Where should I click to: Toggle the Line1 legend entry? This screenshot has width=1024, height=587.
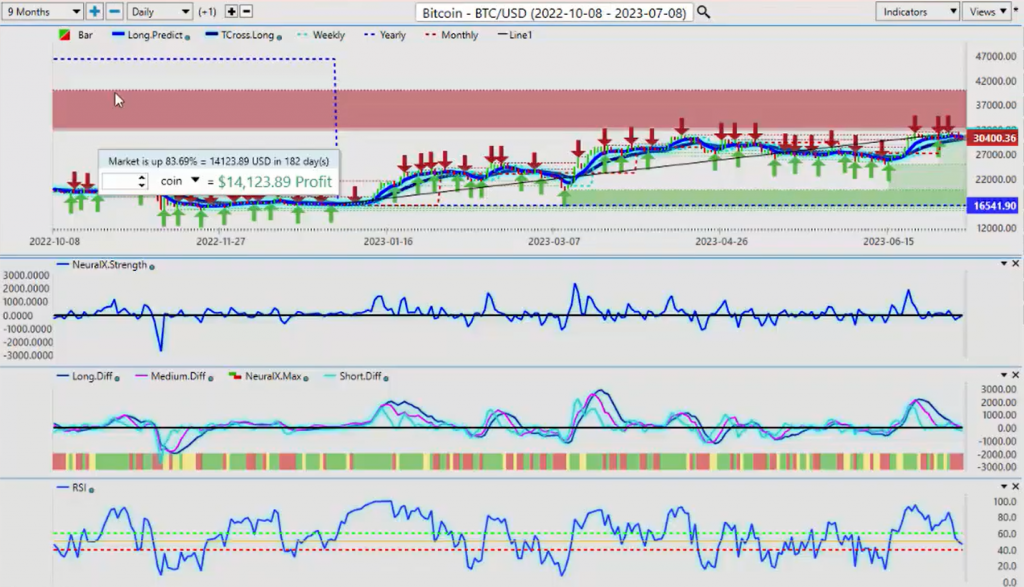point(515,35)
